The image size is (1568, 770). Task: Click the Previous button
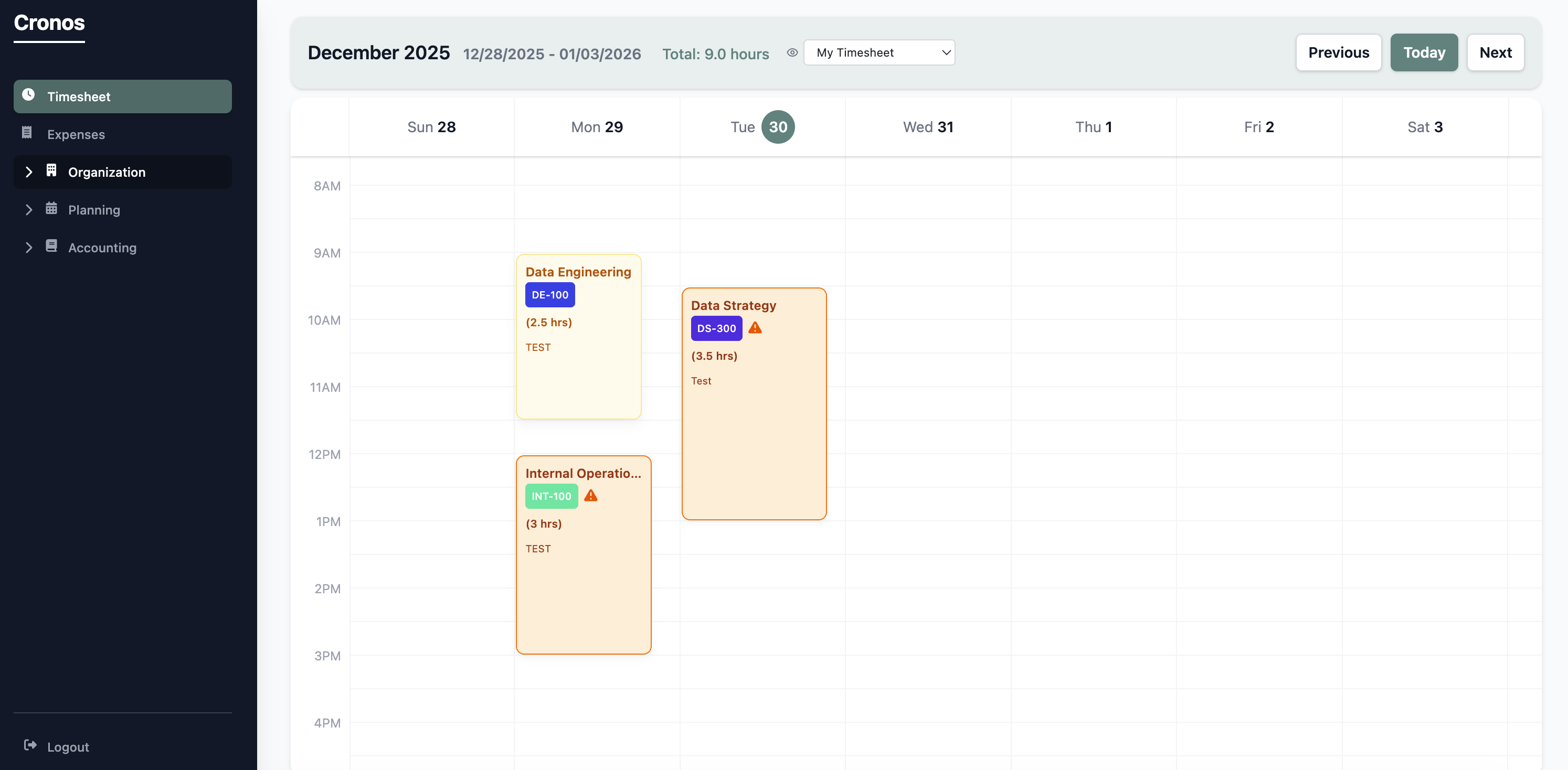1339,52
